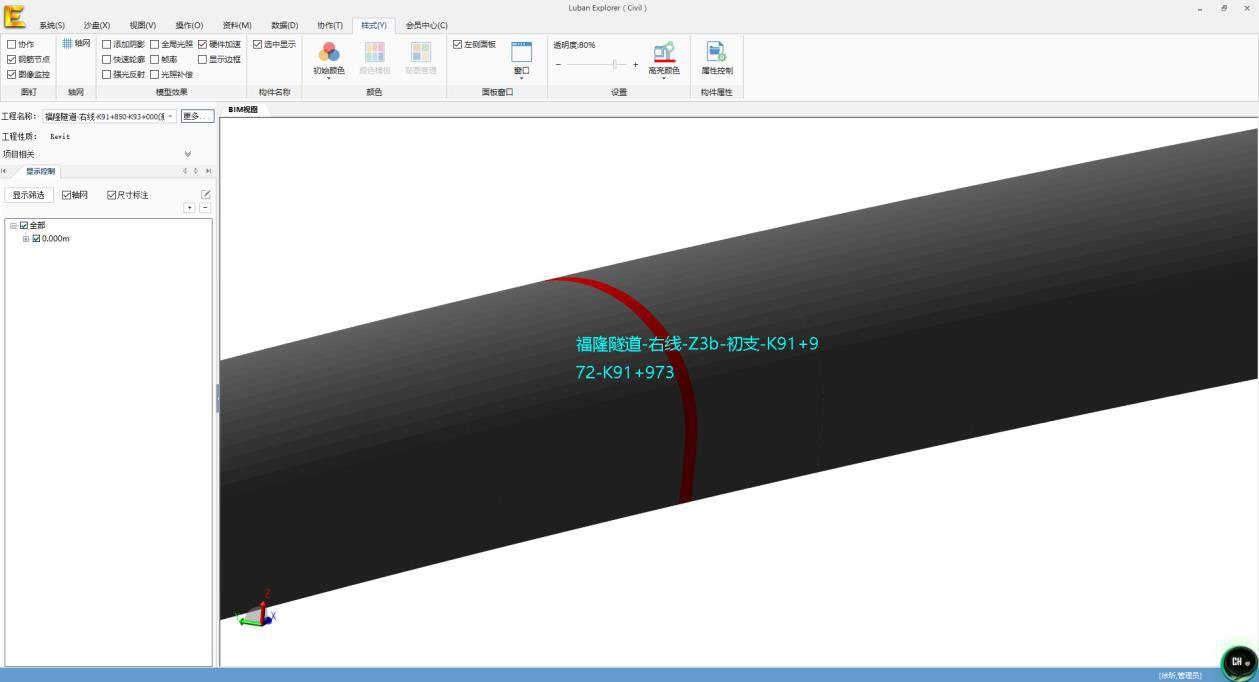Switch to the 视图(V) ribbon tab

pyautogui.click(x=143, y=25)
